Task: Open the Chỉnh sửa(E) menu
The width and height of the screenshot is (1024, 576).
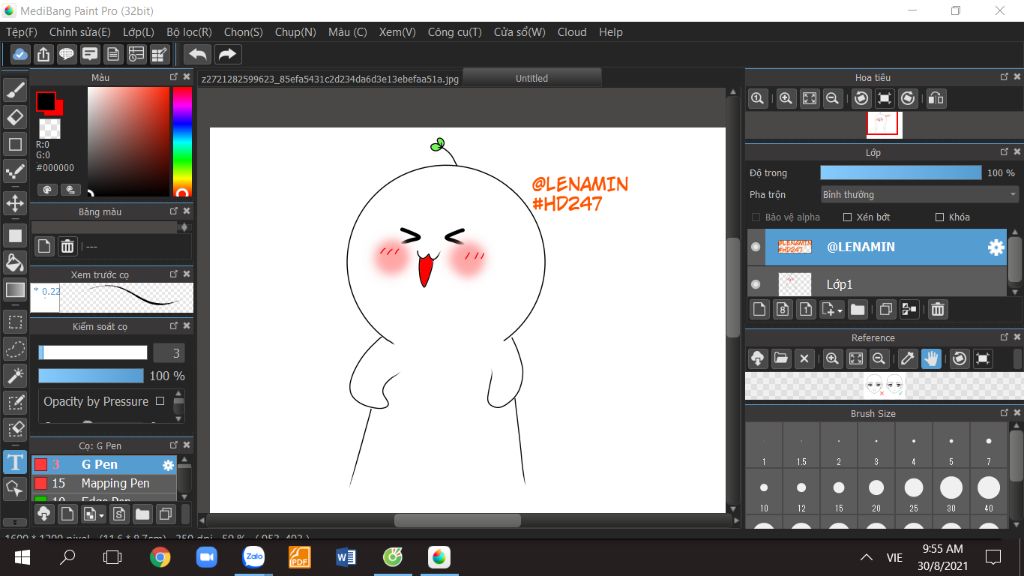Action: 80,32
